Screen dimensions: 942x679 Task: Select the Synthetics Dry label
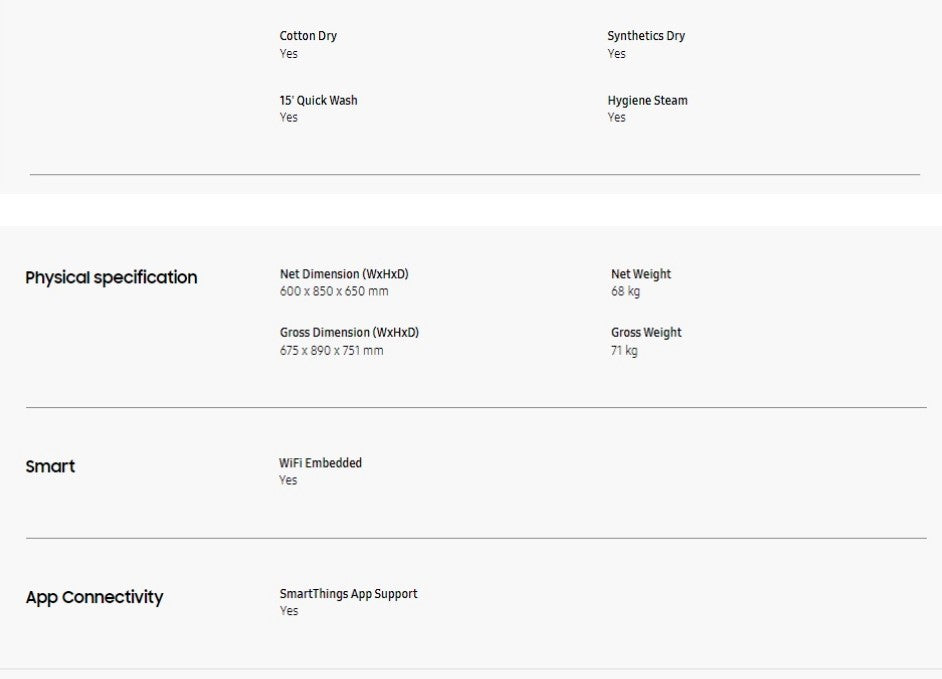(x=646, y=36)
